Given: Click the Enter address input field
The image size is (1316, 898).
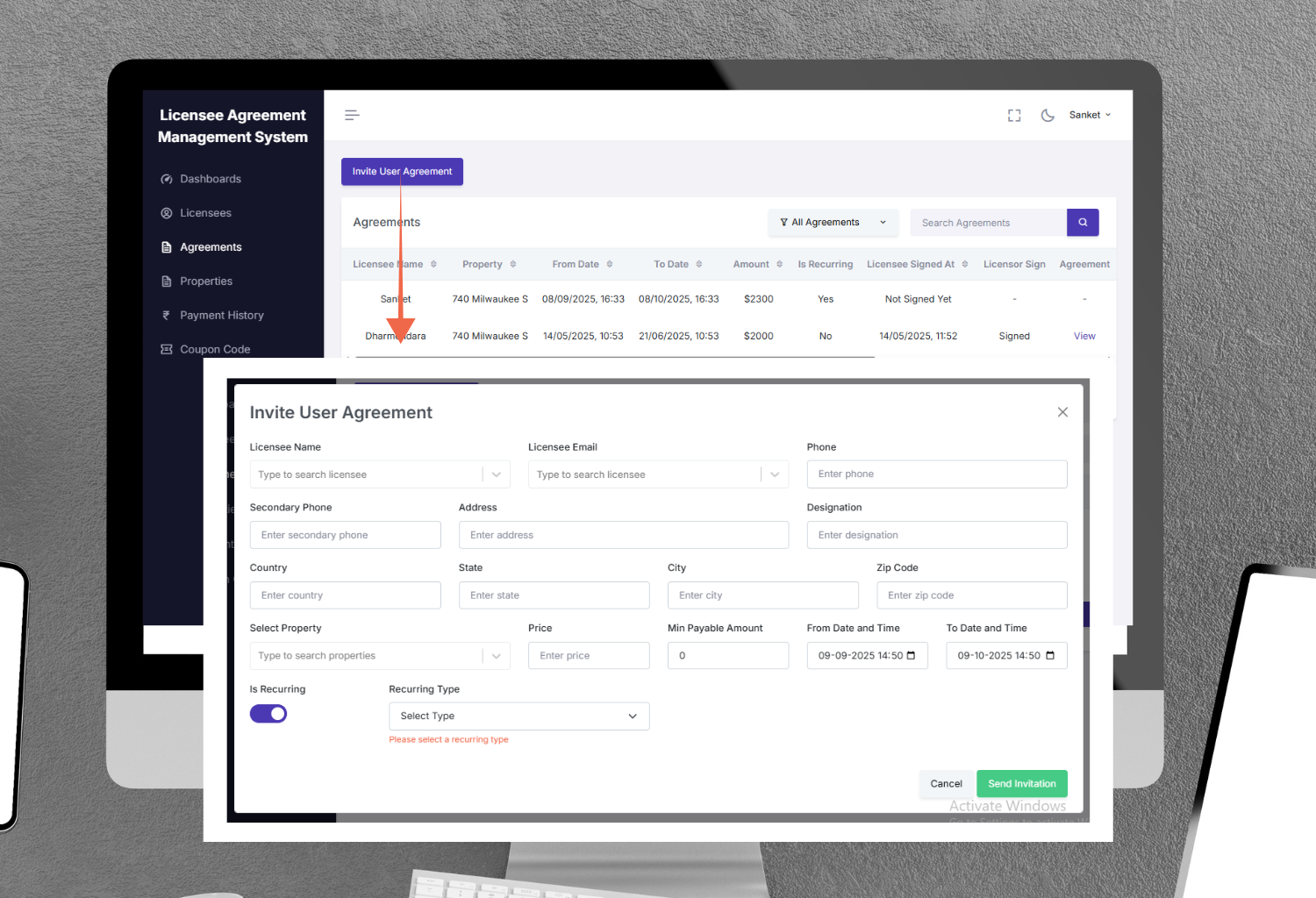Looking at the screenshot, I should pyautogui.click(x=623, y=535).
